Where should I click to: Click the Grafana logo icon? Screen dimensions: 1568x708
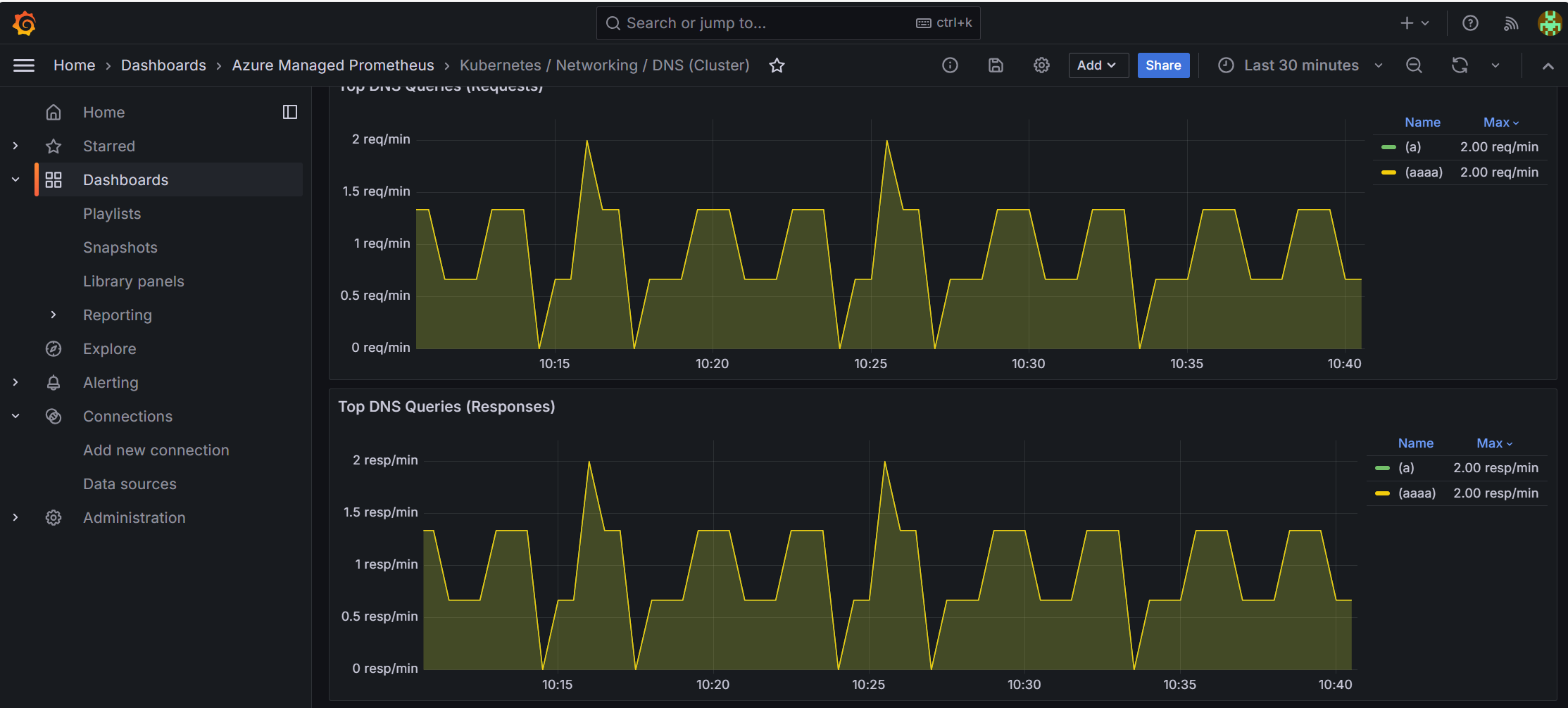pos(24,23)
